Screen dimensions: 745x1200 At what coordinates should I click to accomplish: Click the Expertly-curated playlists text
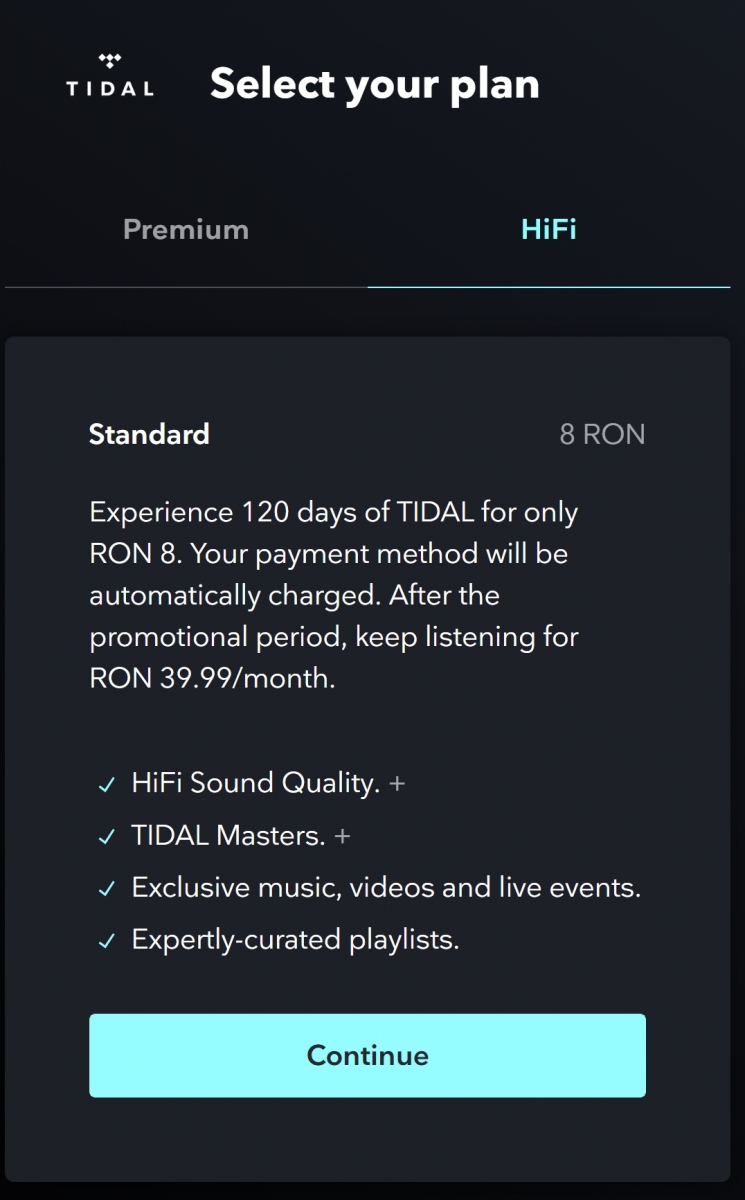point(295,940)
